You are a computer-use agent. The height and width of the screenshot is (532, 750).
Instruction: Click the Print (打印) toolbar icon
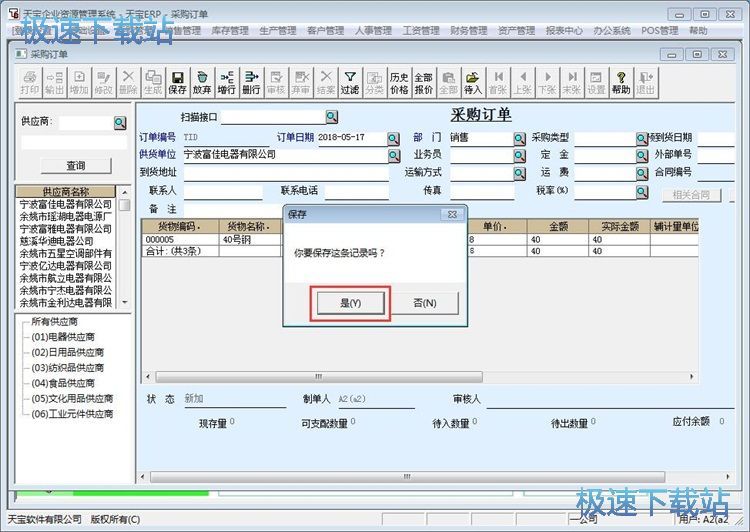click(30, 83)
